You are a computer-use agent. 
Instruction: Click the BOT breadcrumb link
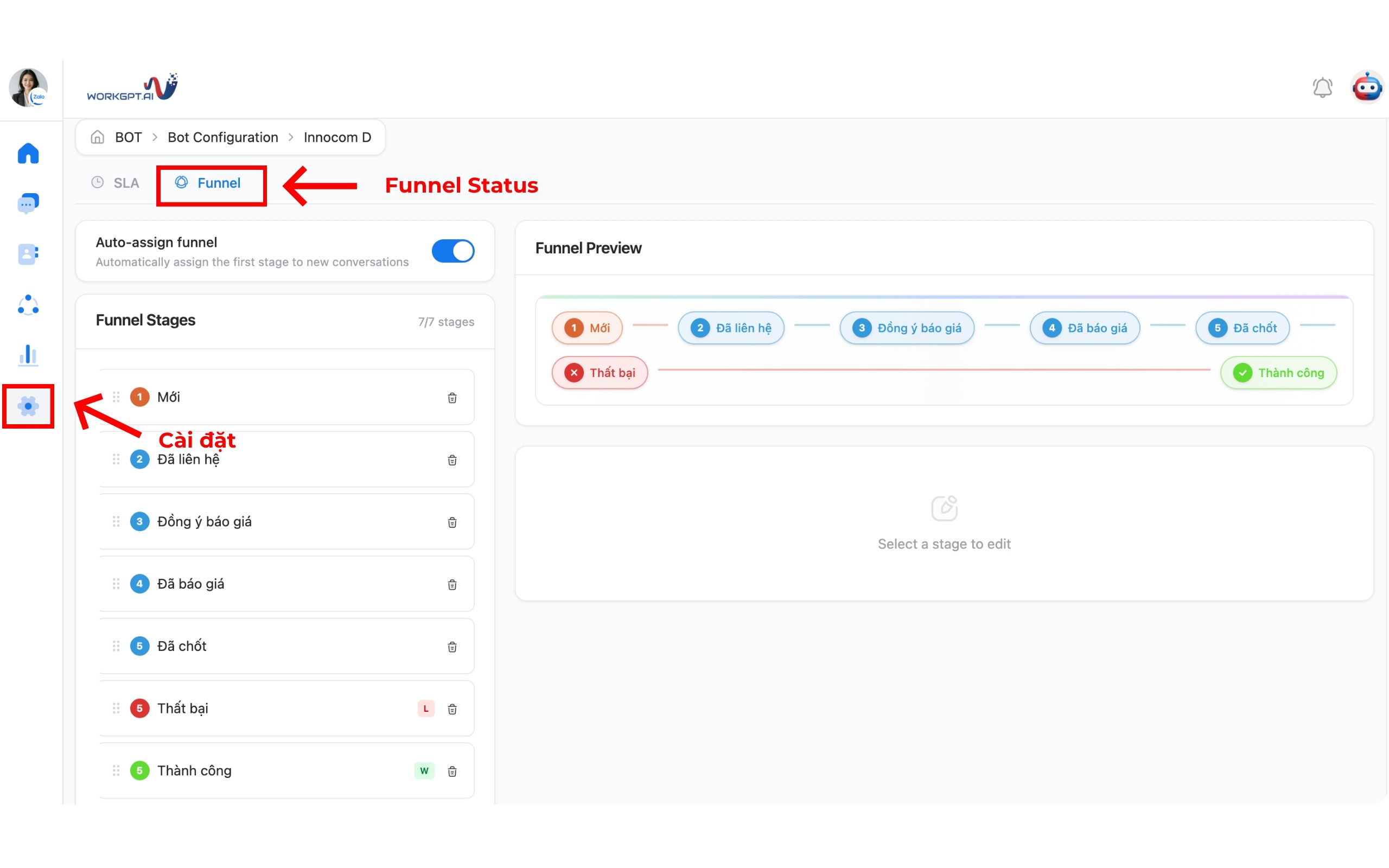coord(128,137)
